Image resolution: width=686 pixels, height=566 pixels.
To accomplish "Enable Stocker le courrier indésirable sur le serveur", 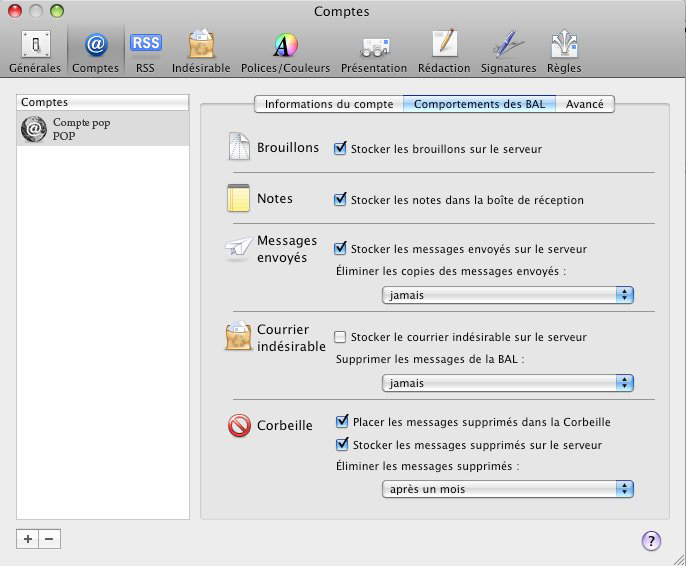I will coord(341,337).
